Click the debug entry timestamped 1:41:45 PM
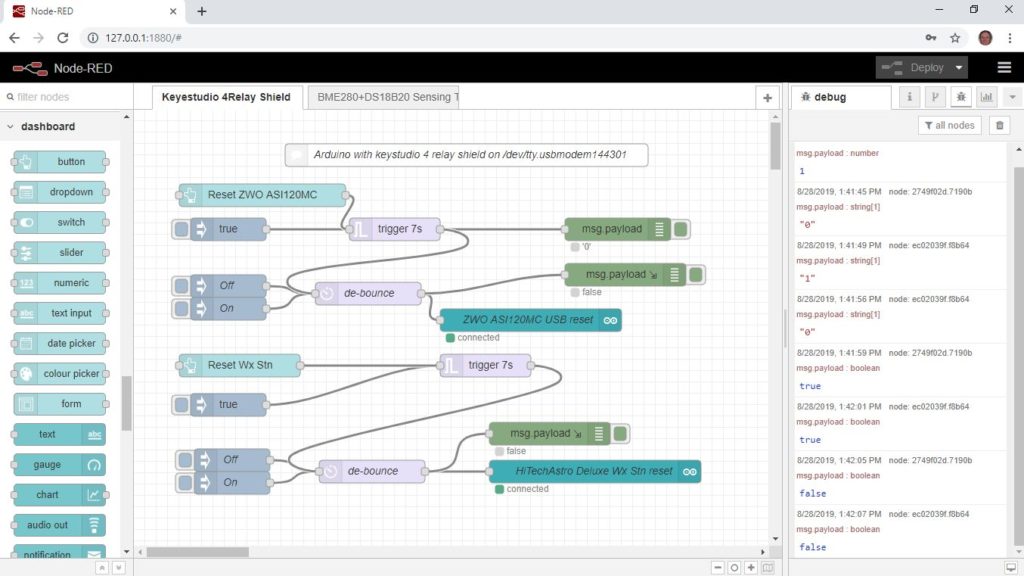 [x=900, y=209]
